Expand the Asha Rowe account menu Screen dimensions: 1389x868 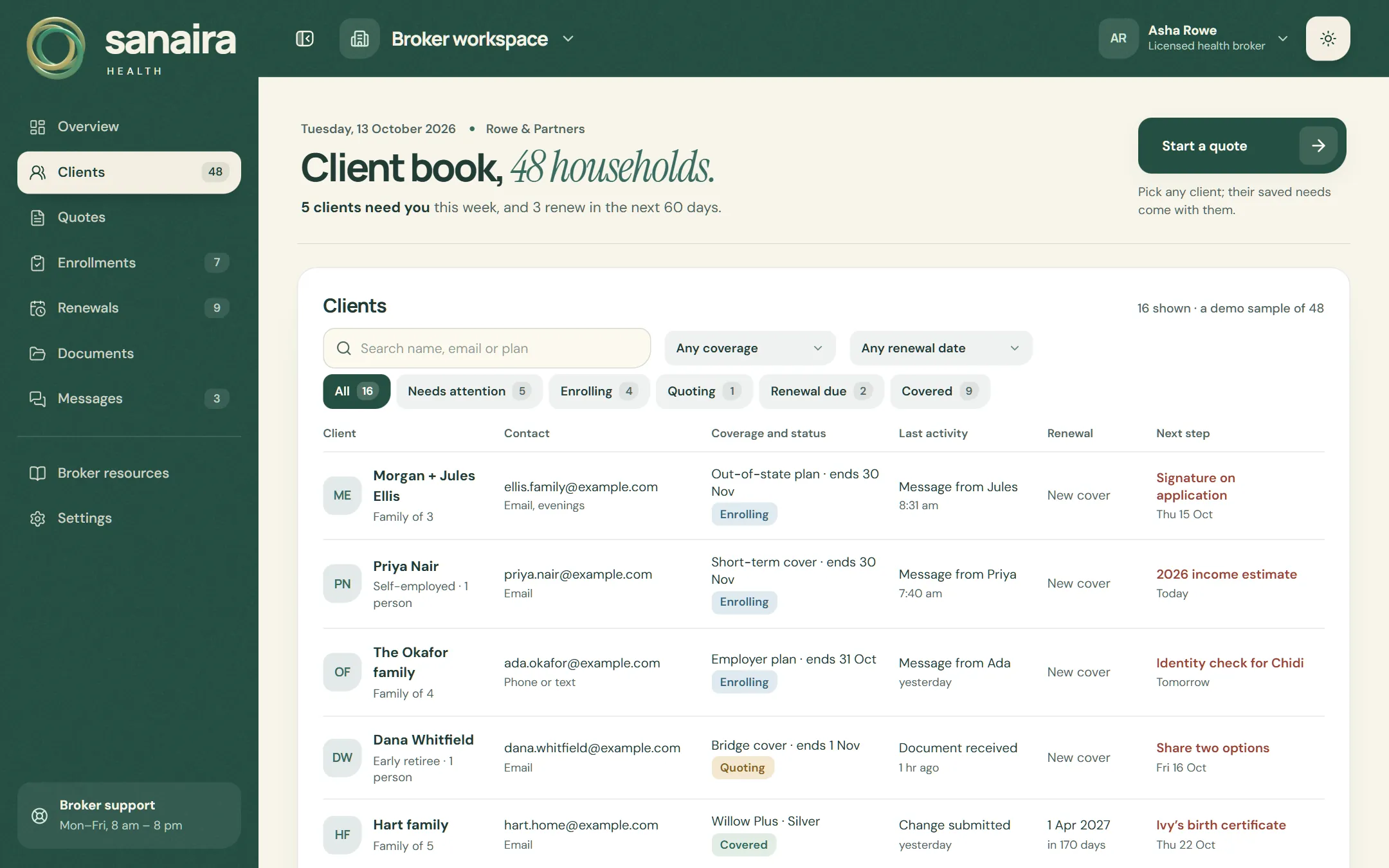point(1283,39)
